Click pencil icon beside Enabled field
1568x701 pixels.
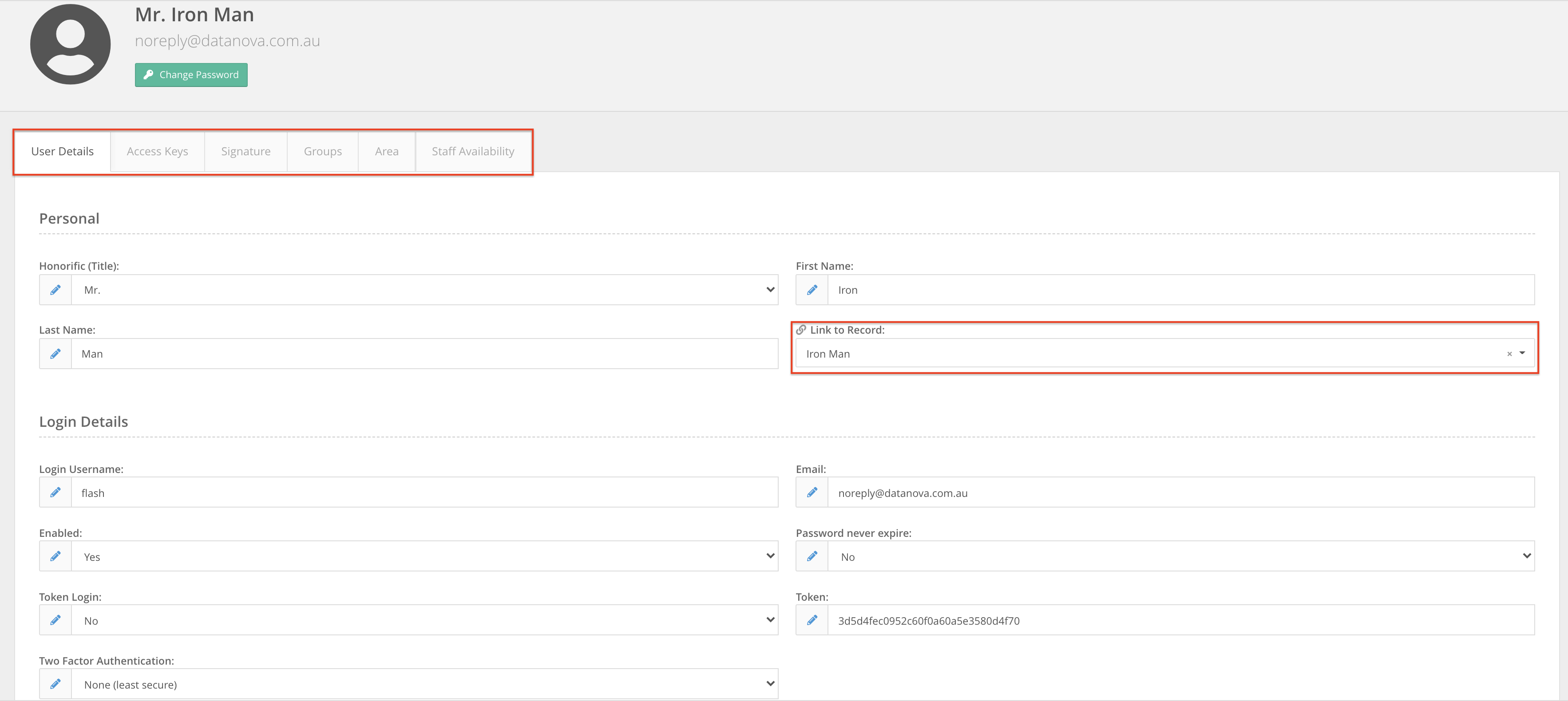(55, 557)
